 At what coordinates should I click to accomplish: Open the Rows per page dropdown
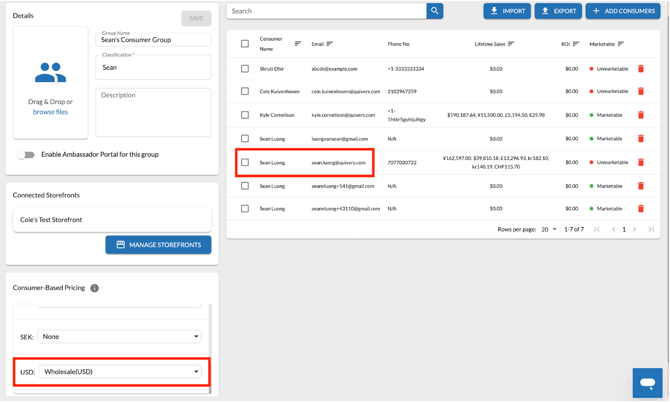tap(549, 229)
